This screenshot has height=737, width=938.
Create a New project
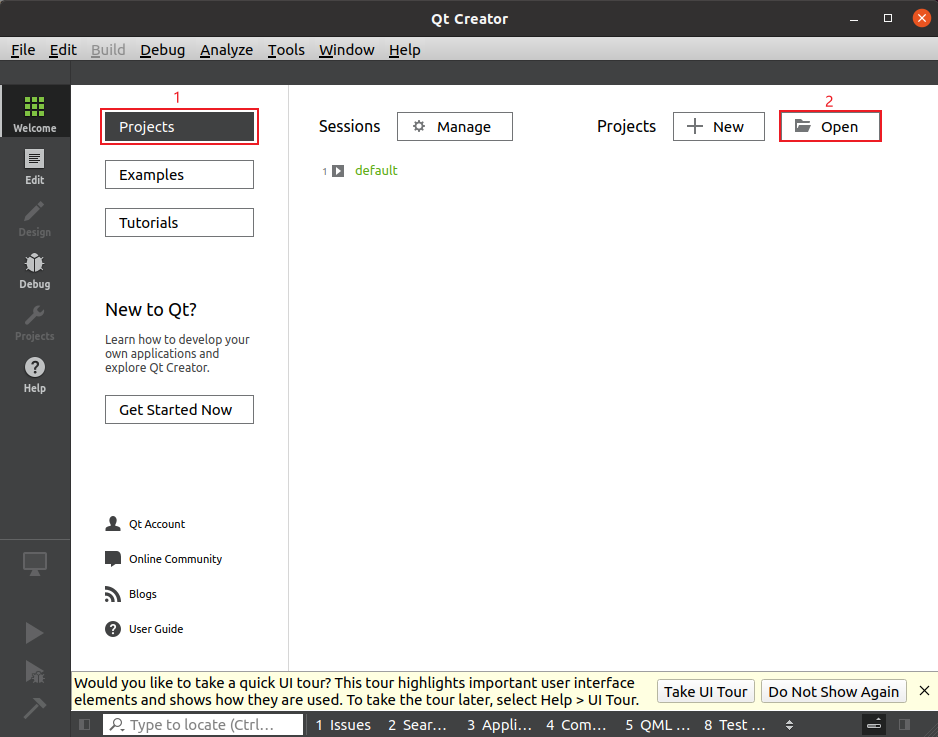click(718, 127)
